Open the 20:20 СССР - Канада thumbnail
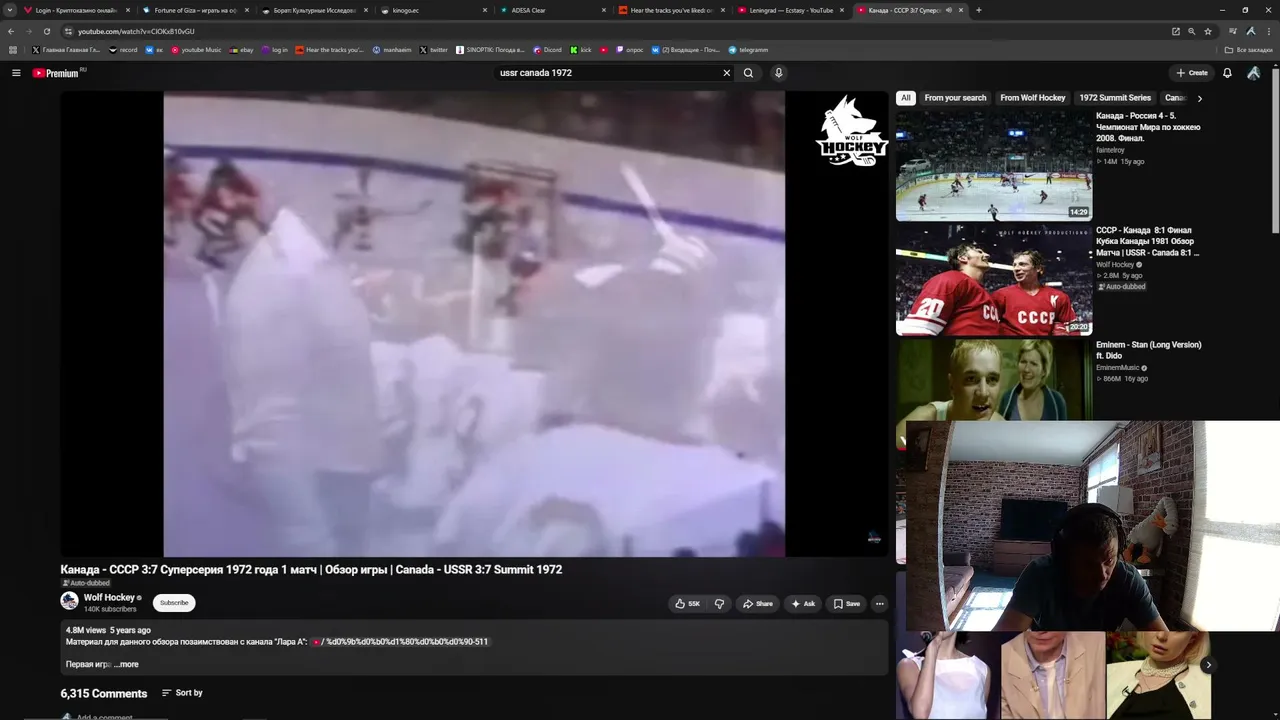The height and width of the screenshot is (720, 1280). point(994,280)
